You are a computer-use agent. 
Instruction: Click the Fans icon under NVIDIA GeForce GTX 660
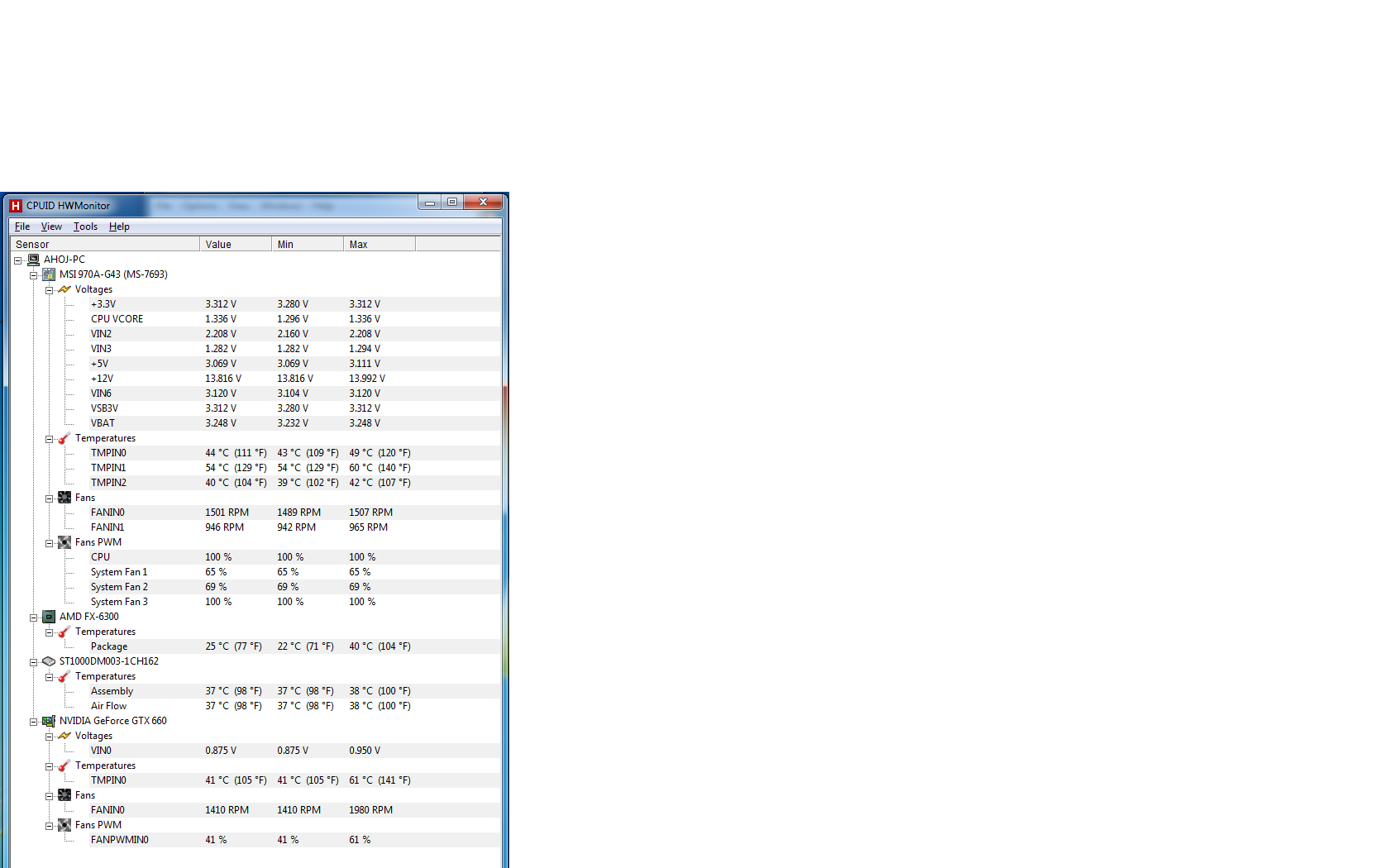[x=64, y=795]
